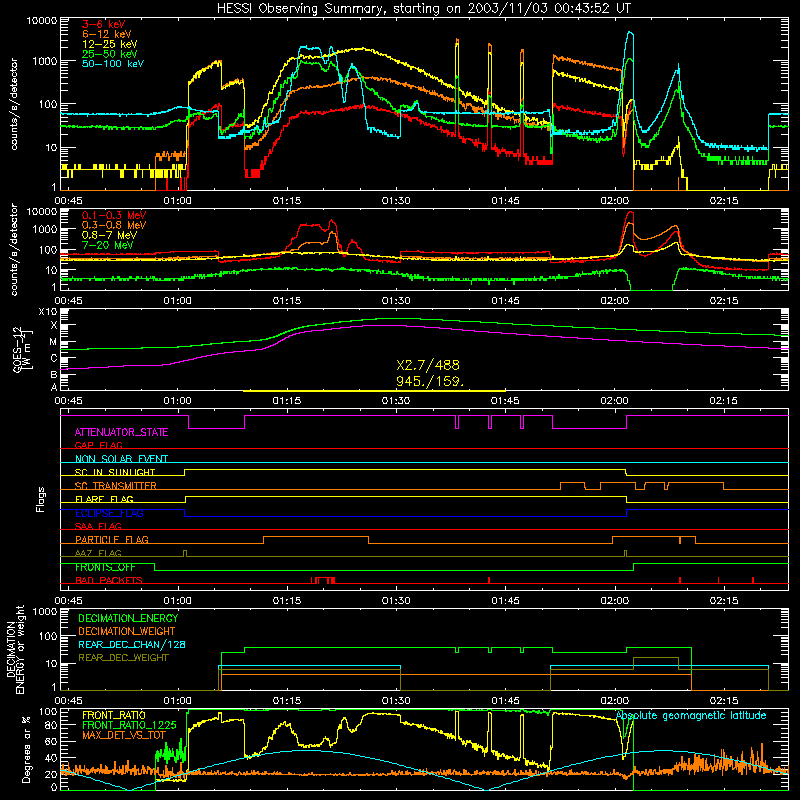Image resolution: width=800 pixels, height=800 pixels.
Task: Select the SC_IN_SUNLIGHT flag label
Action: click(115, 472)
